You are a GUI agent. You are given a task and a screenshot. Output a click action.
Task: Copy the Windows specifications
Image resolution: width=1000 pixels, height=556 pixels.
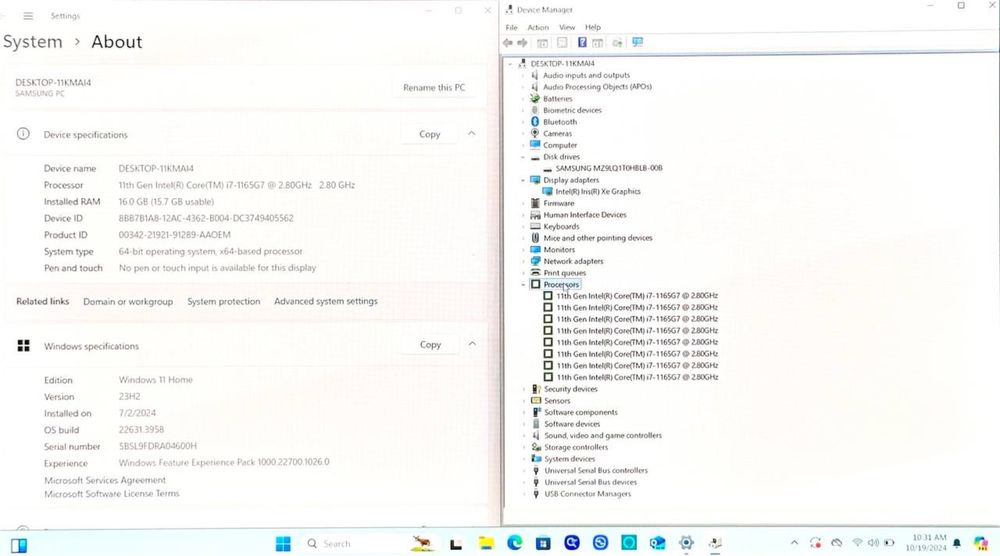(430, 344)
